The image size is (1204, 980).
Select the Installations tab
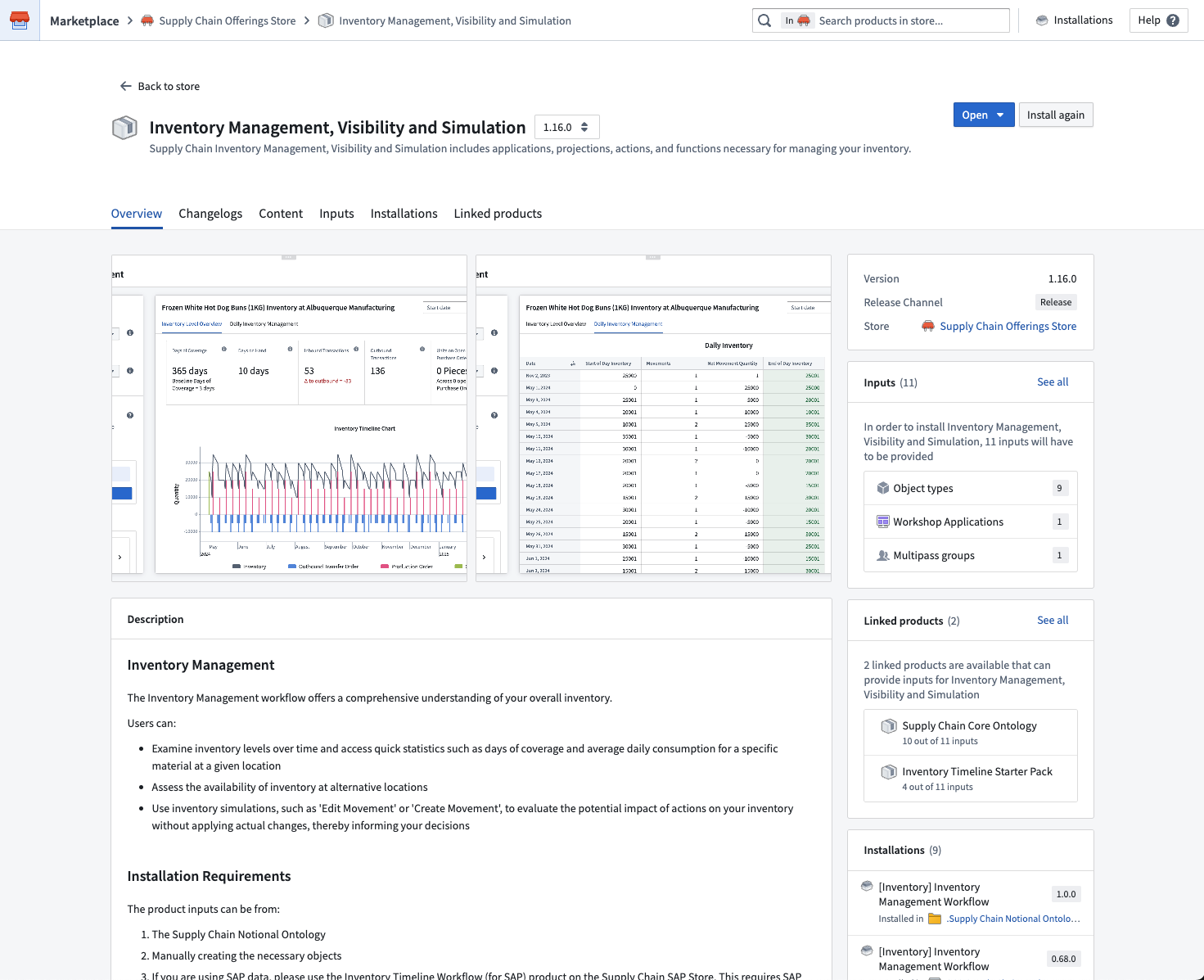pyautogui.click(x=404, y=214)
